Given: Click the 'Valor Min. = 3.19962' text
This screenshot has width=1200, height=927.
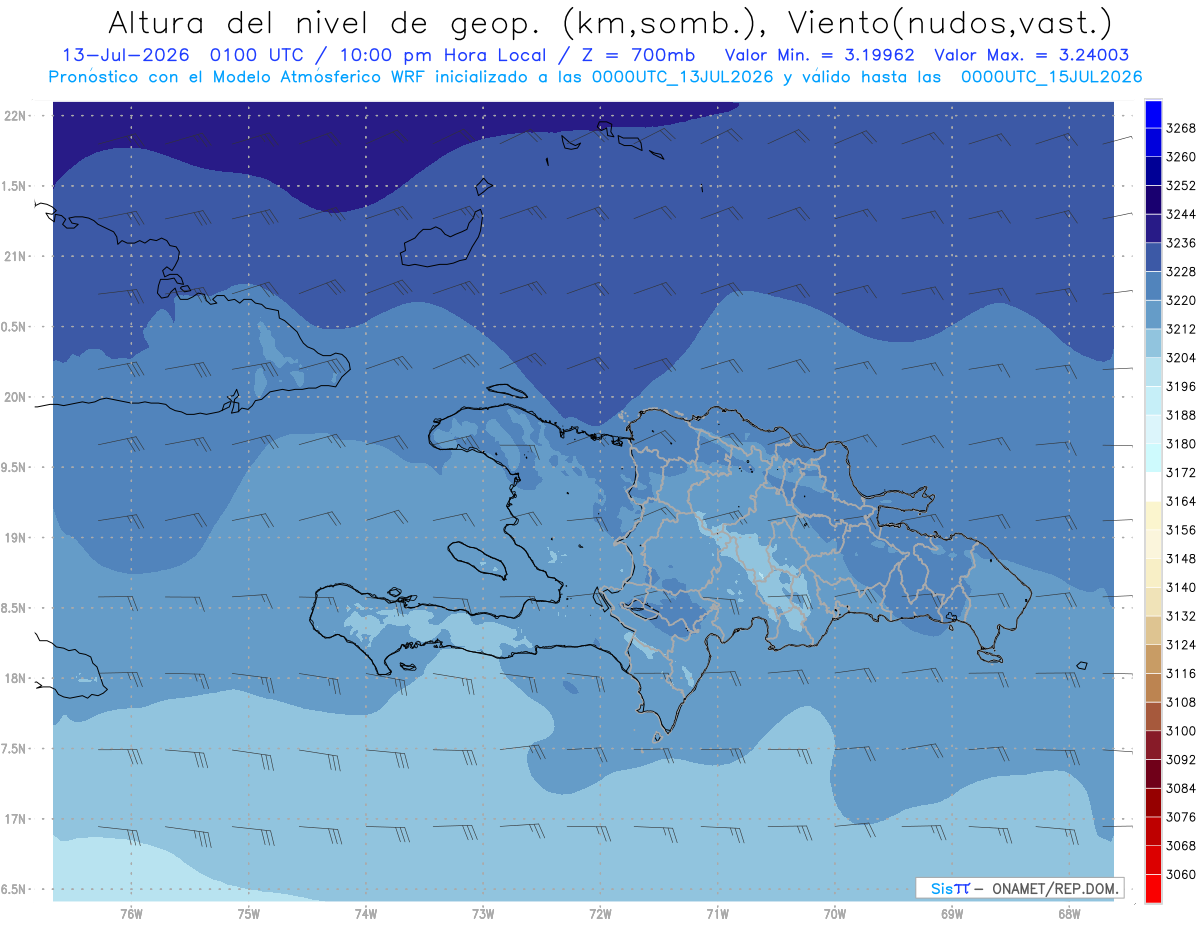Looking at the screenshot, I should click(820, 55).
